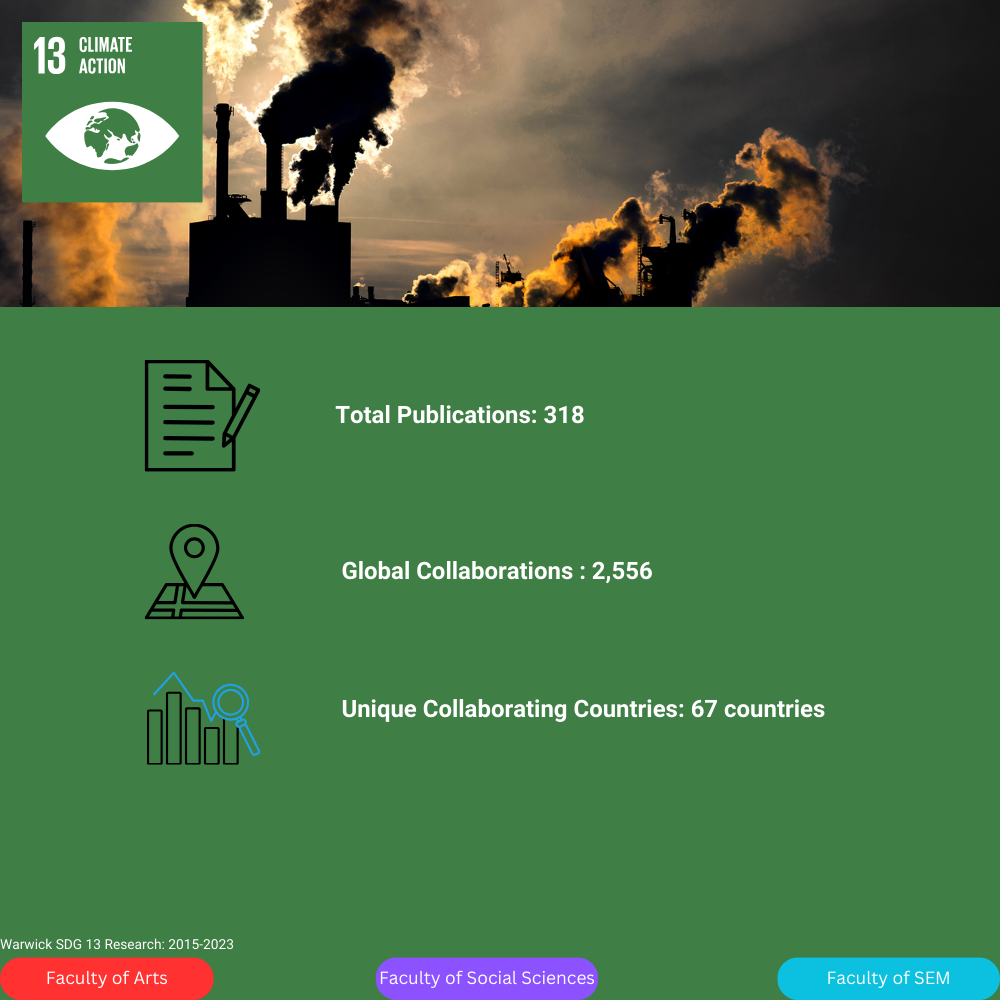The image size is (1000, 1000).
Task: Click the map location pin icon
Action: pyautogui.click(x=194, y=571)
